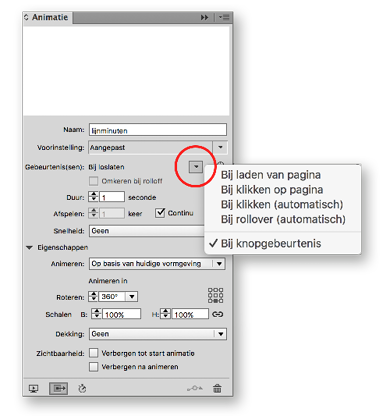Image resolution: width=383 pixels, height=419 pixels.
Task: Click the Schalen B 100% field
Action: pyautogui.click(x=121, y=314)
